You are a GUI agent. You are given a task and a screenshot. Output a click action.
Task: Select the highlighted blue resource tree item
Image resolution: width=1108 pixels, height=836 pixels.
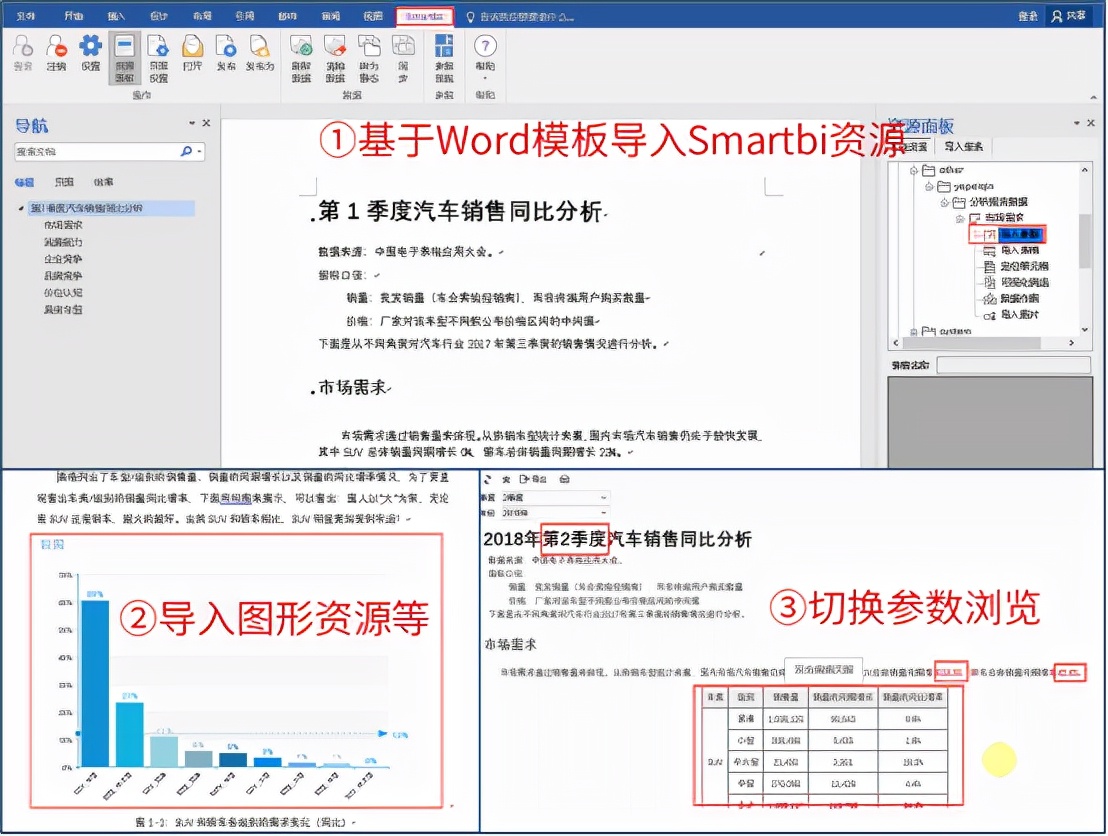pyautogui.click(x=1020, y=234)
